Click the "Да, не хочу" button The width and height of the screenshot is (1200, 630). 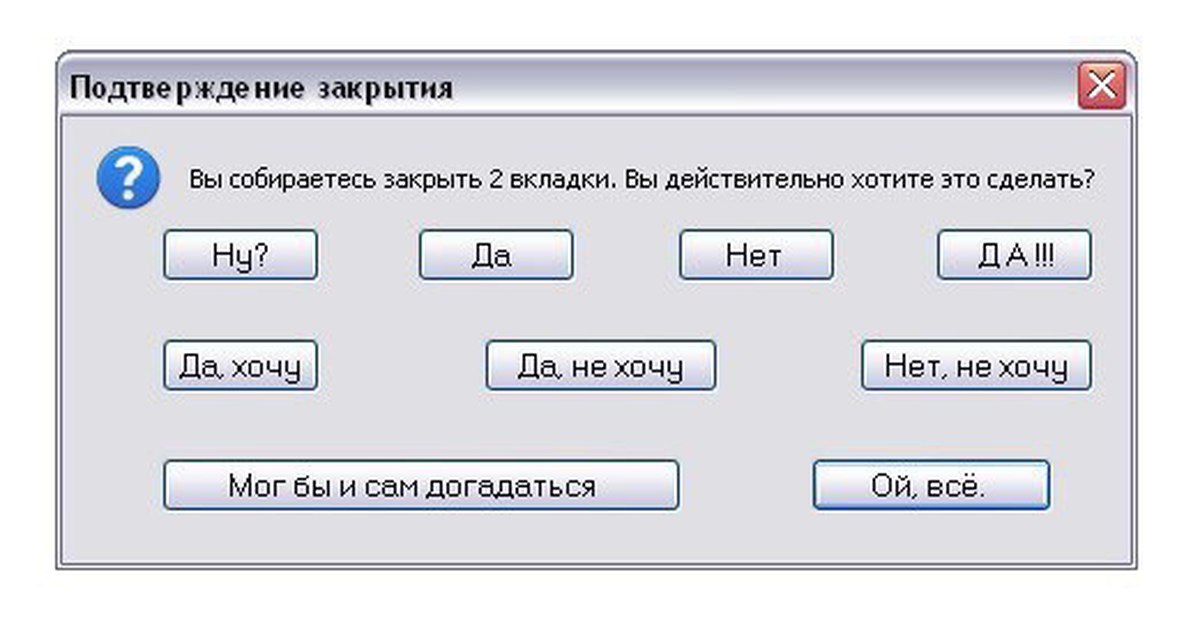click(600, 367)
